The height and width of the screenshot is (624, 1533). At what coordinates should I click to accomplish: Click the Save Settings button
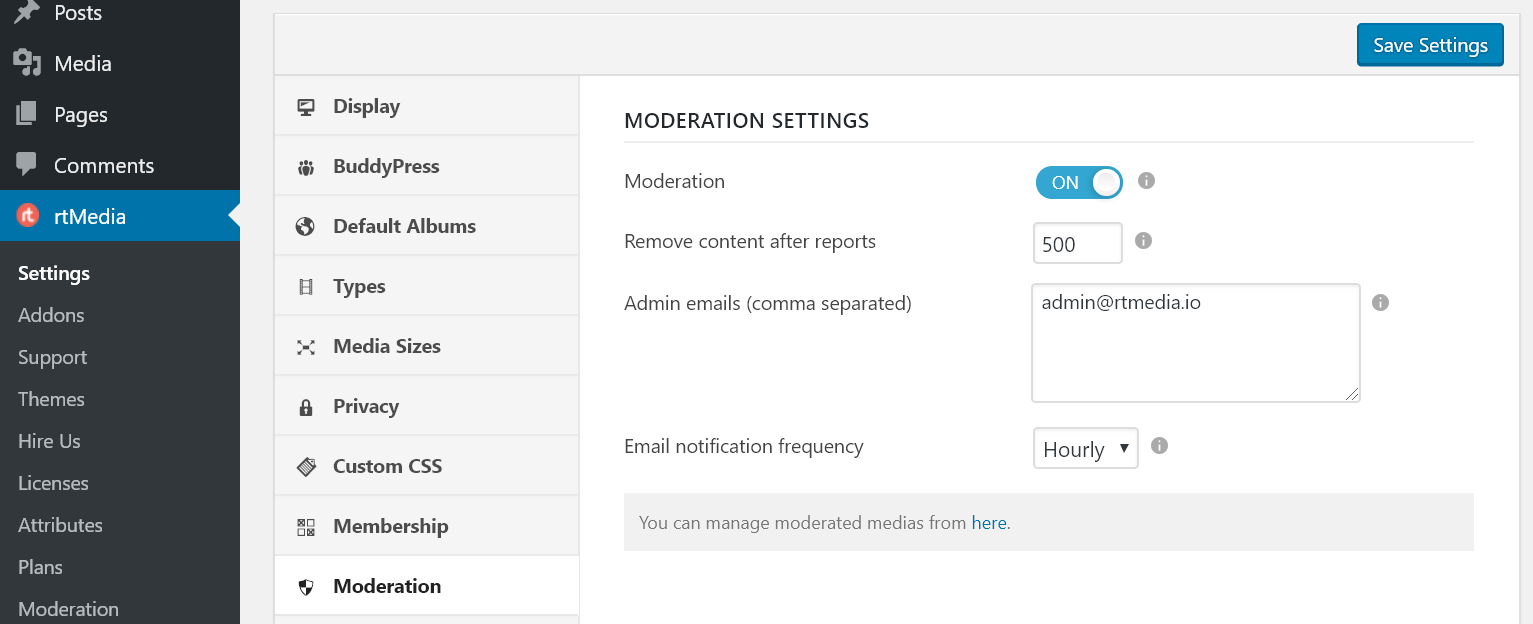coord(1429,44)
